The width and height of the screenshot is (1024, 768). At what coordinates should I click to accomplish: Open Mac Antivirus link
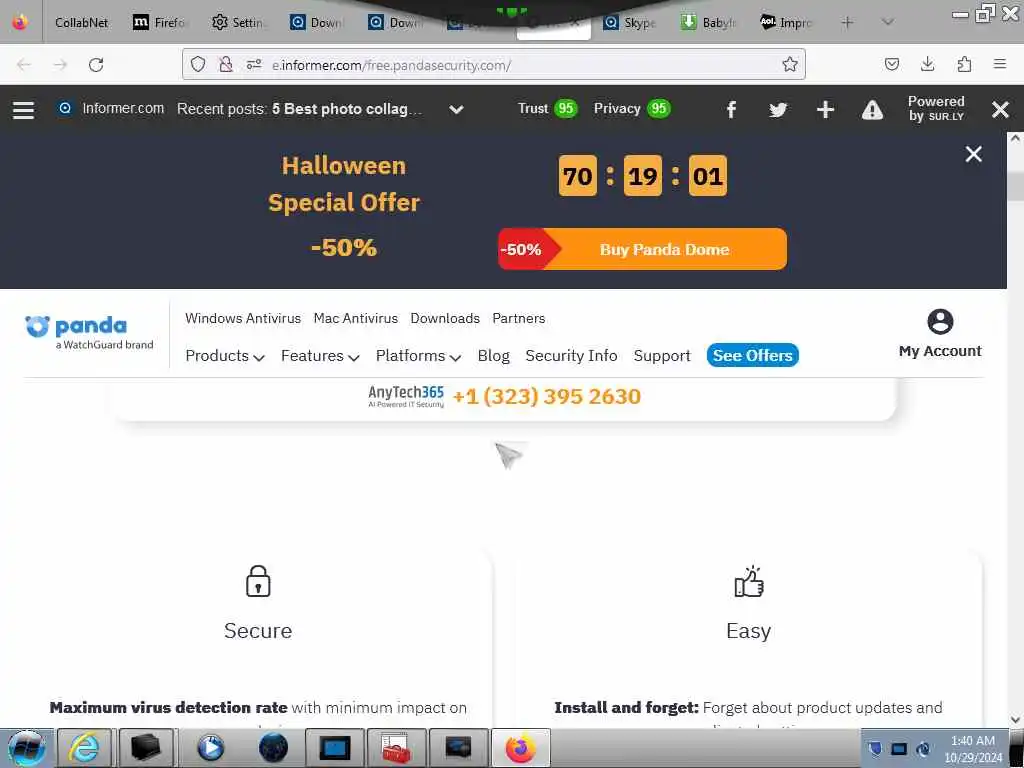pyautogui.click(x=355, y=318)
